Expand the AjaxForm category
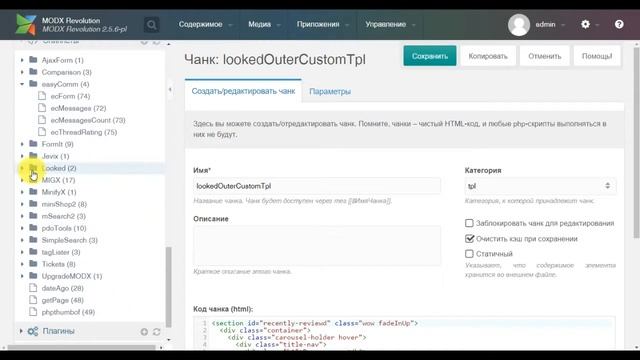The height and width of the screenshot is (360, 640). click(x=22, y=60)
